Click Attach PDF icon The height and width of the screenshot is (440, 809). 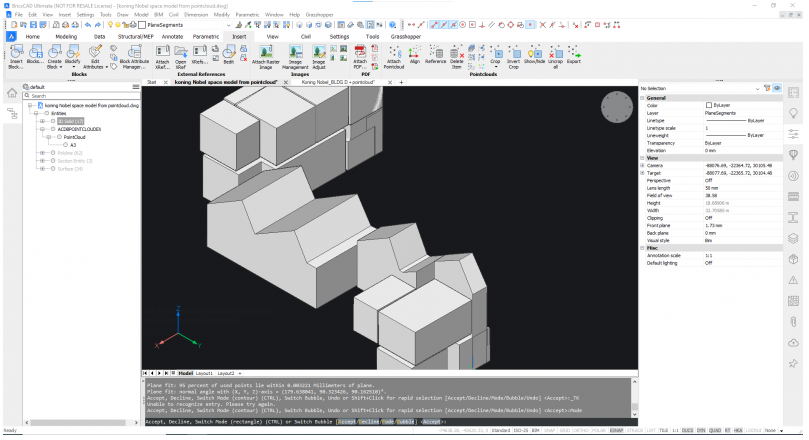coord(360,56)
